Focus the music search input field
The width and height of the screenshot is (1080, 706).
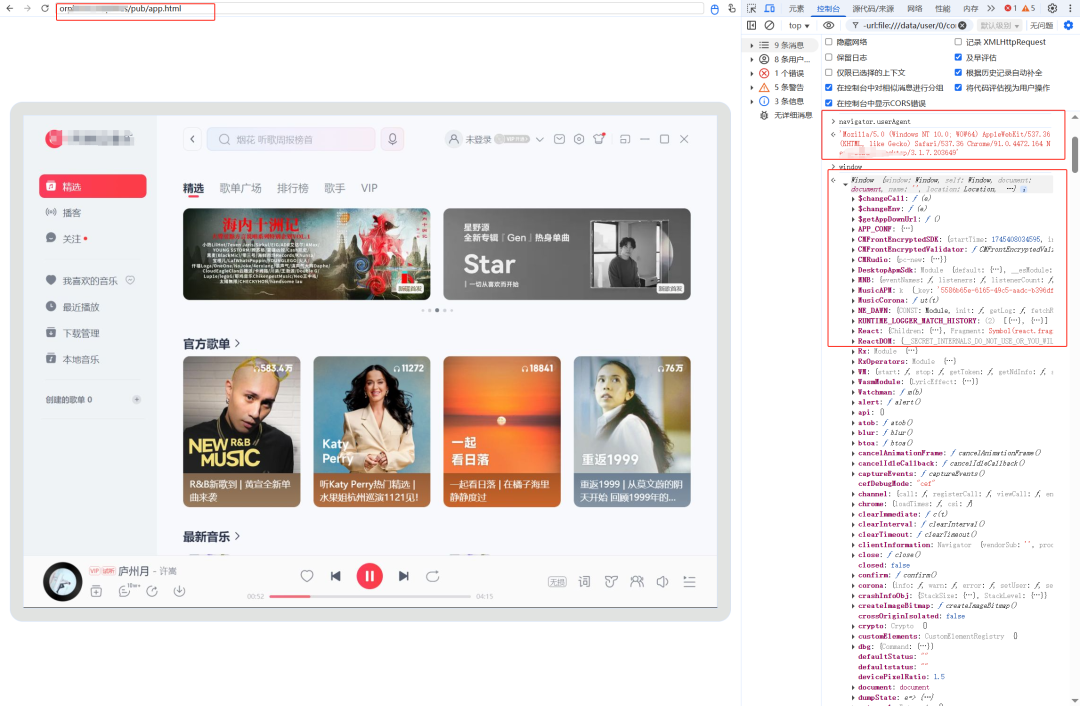pos(291,139)
